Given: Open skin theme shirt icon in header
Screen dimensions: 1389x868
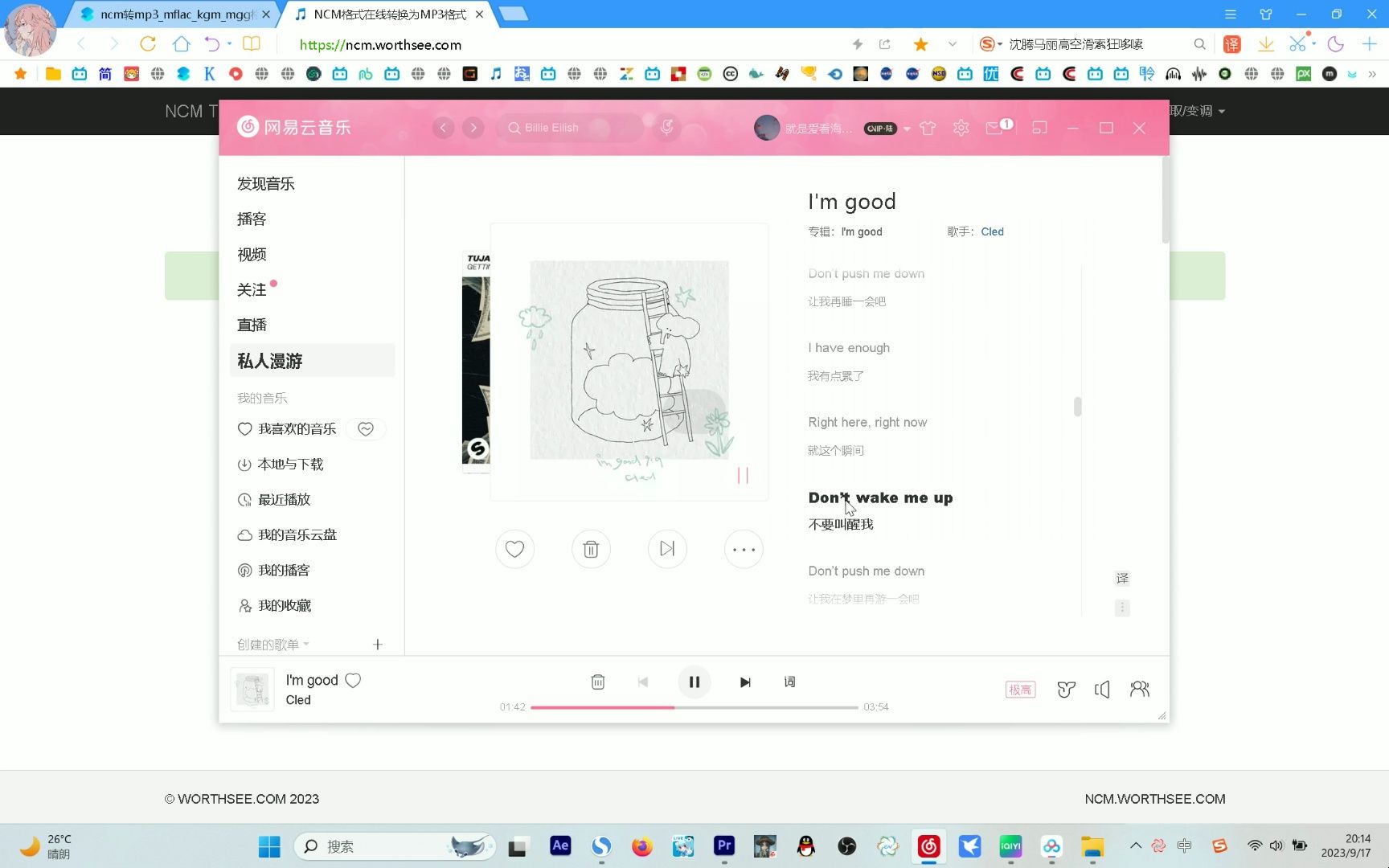Looking at the screenshot, I should point(928,128).
